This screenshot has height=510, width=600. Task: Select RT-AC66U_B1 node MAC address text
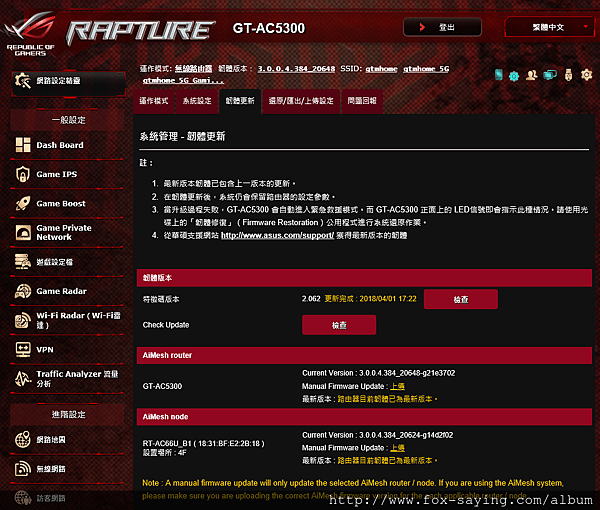[x=229, y=443]
